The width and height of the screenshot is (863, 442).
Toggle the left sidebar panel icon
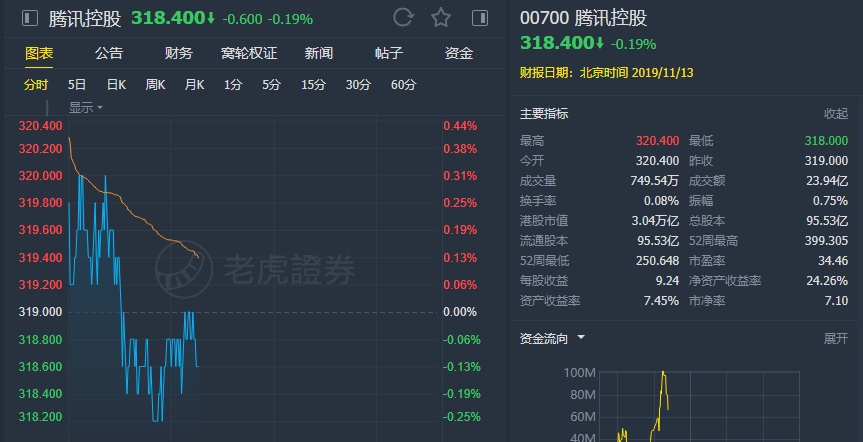pyautogui.click(x=30, y=19)
